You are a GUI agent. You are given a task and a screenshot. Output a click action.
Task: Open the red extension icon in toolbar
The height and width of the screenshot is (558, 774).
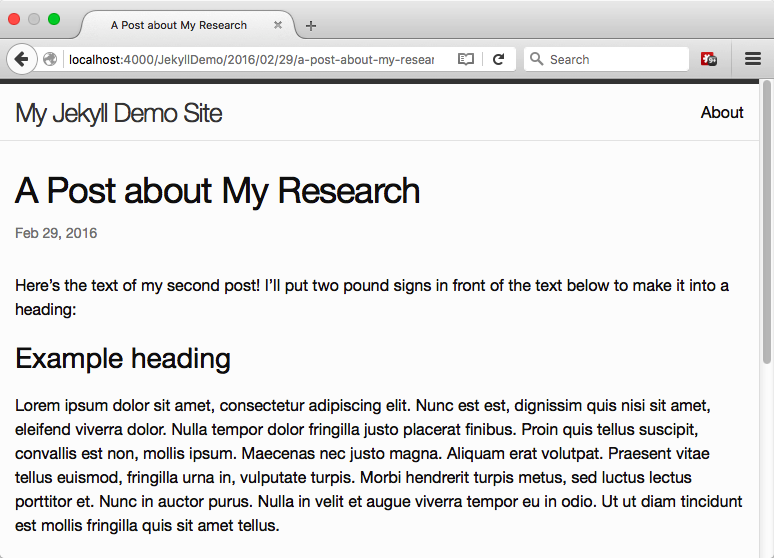(709, 59)
